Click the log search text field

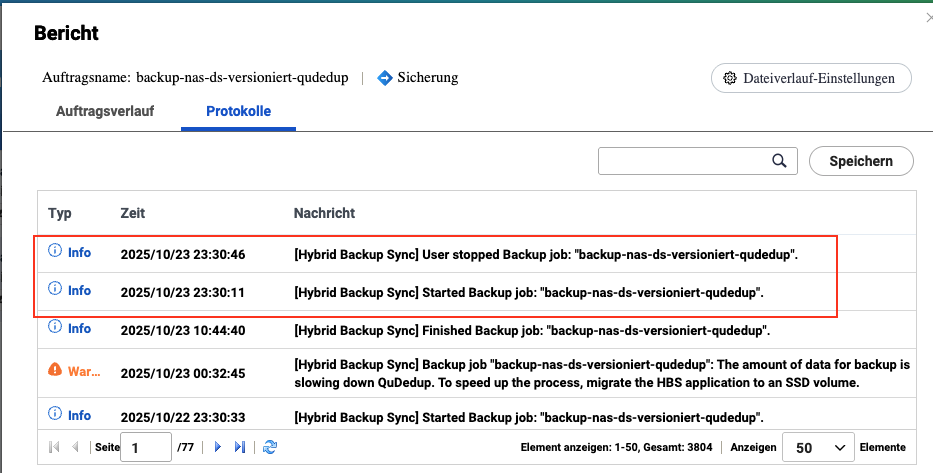point(683,160)
